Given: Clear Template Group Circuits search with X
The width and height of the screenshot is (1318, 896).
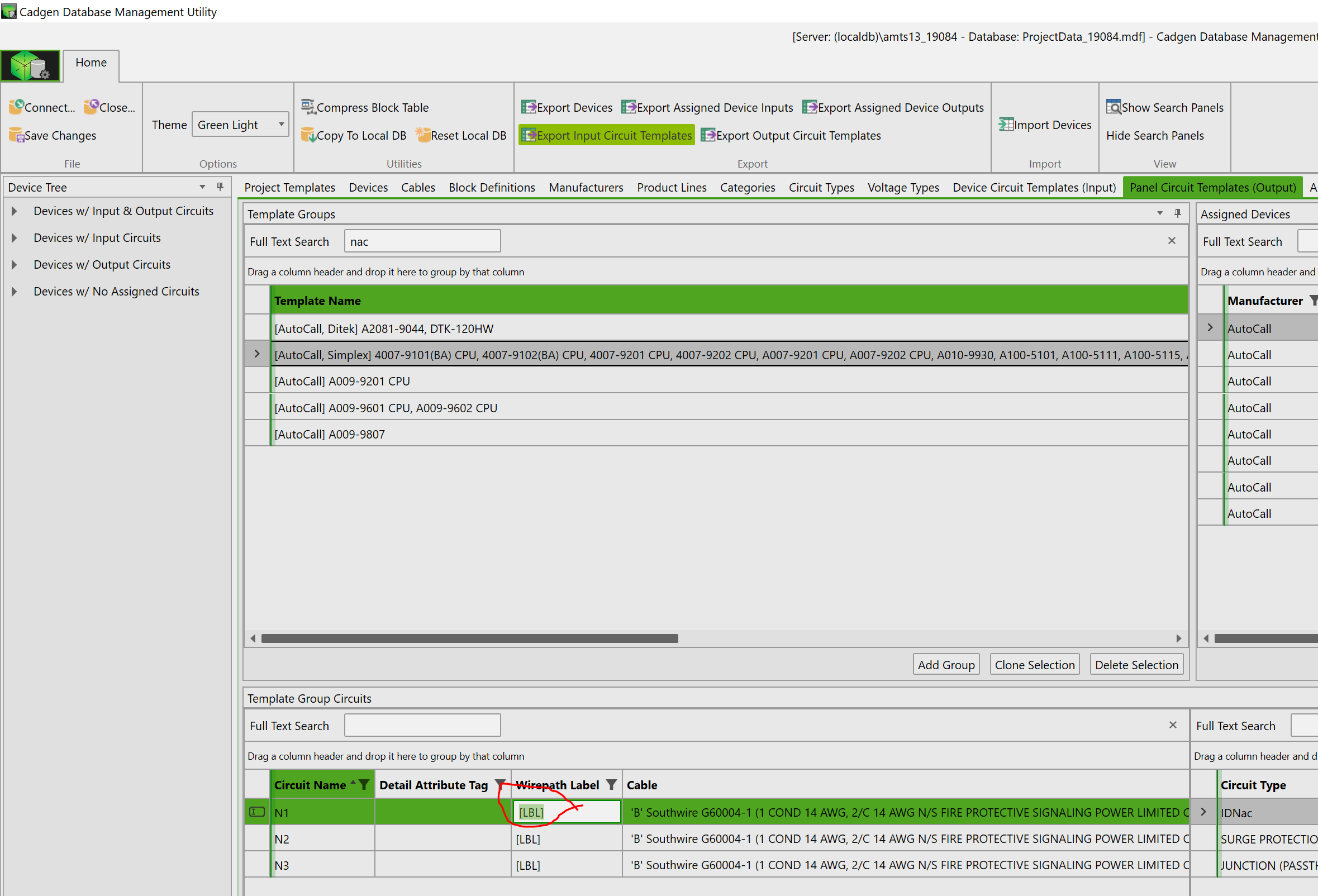Looking at the screenshot, I should [x=1173, y=725].
